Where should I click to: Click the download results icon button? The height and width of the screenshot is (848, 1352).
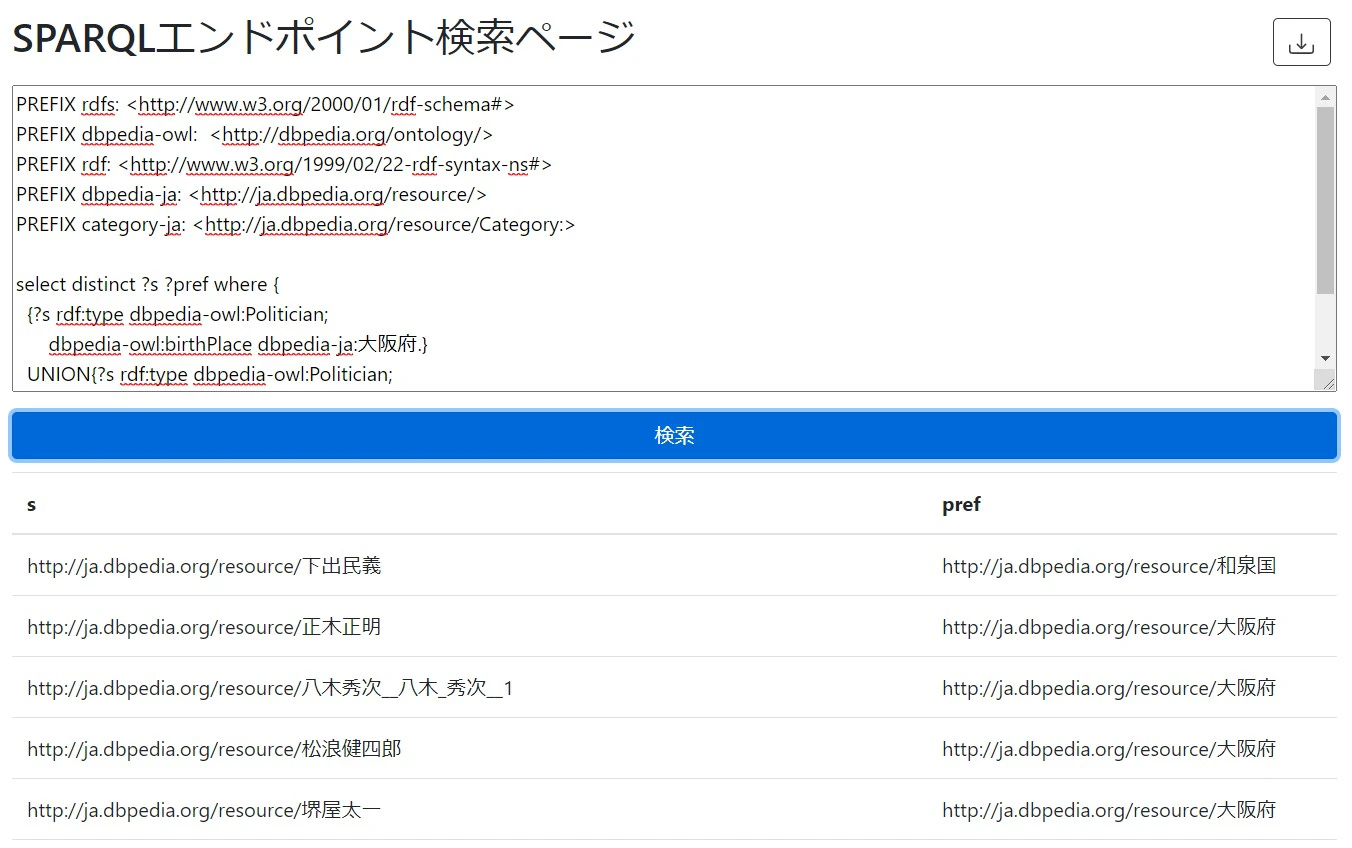(x=1301, y=42)
